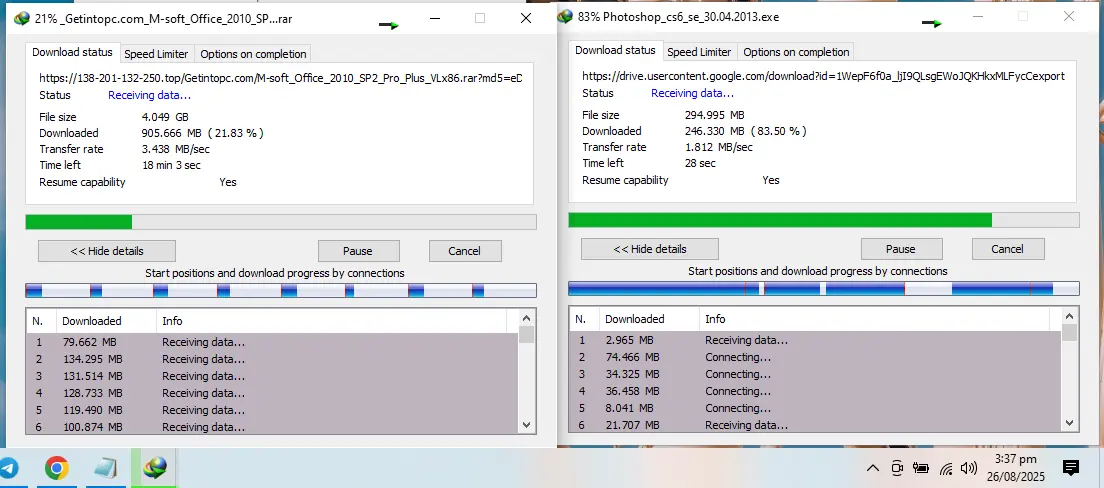This screenshot has width=1104, height=488.
Task: Switch to Speed Limiter tab in Office download
Action: 156,54
